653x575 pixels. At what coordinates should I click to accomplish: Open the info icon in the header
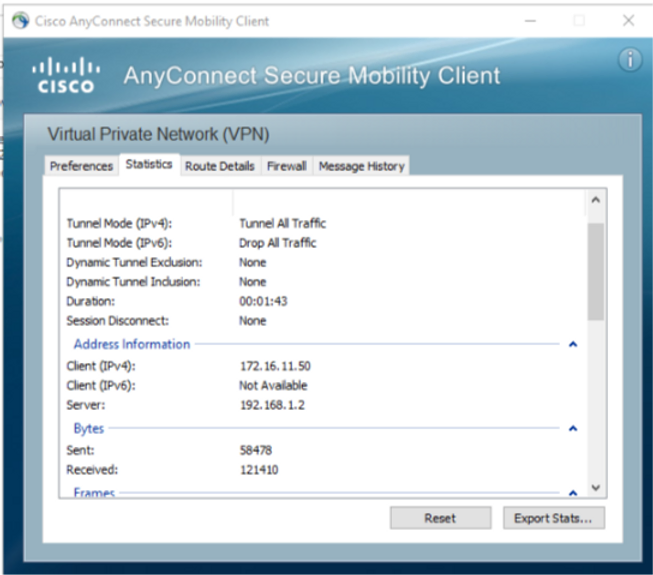[629, 60]
